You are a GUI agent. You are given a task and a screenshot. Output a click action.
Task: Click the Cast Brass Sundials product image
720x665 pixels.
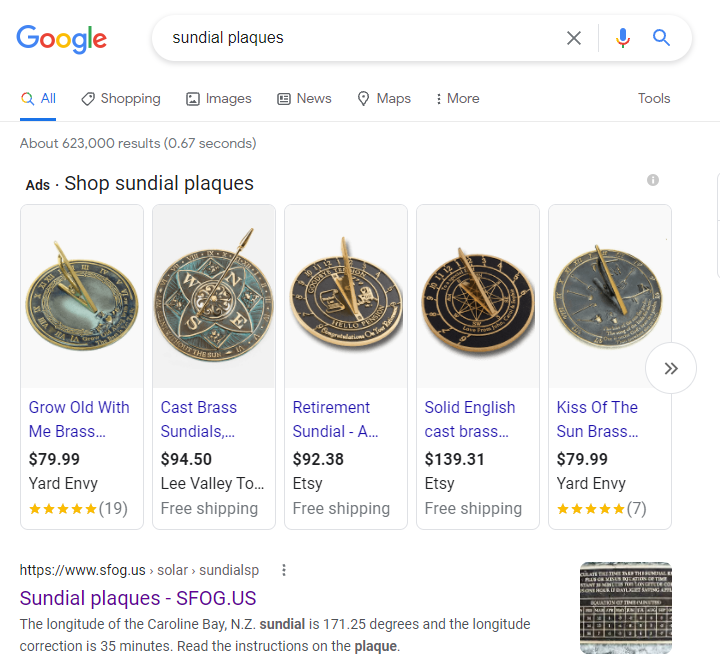point(214,296)
